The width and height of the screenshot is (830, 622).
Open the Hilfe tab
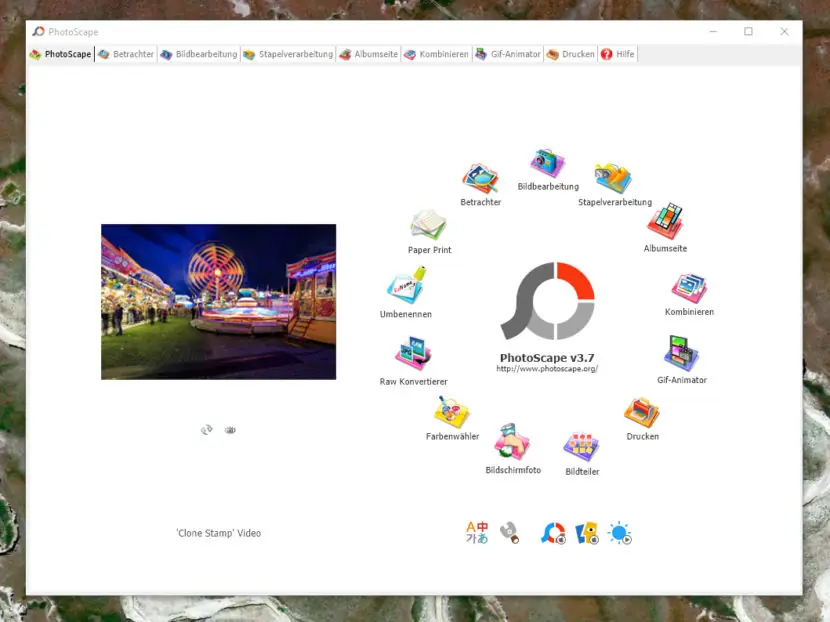pyautogui.click(x=618, y=54)
